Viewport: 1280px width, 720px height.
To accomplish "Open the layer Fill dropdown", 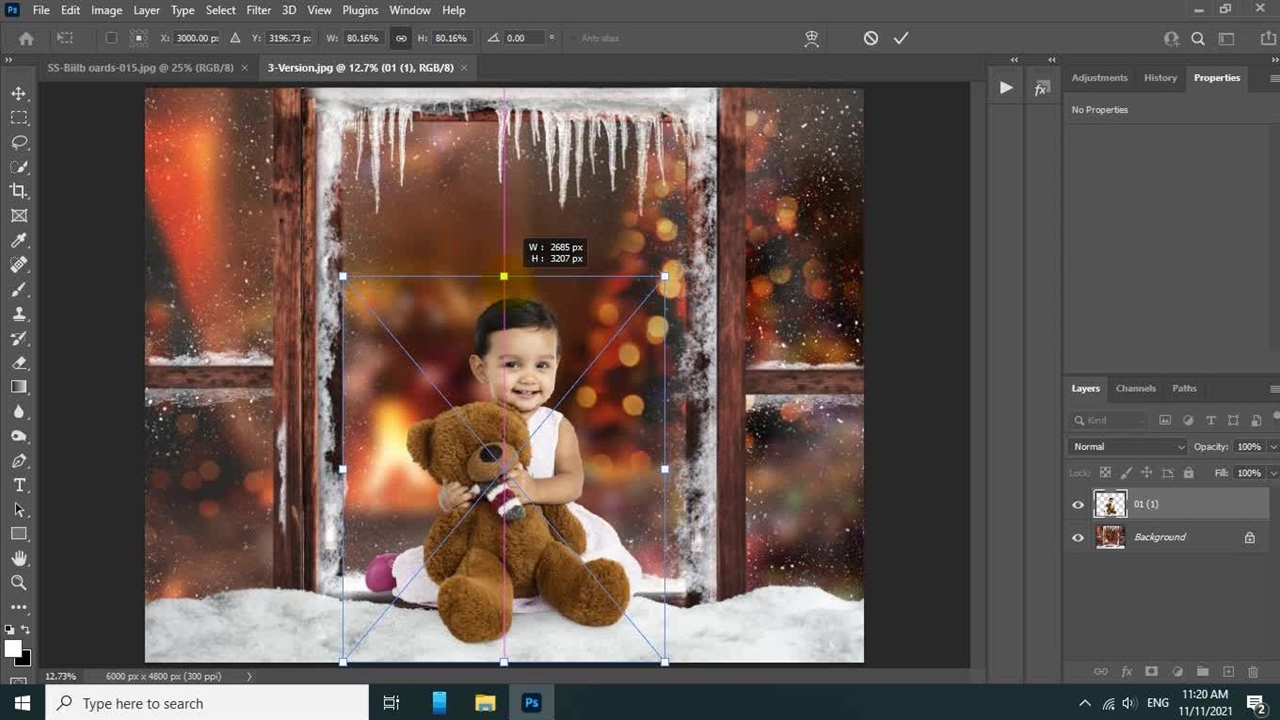I will 1273,473.
